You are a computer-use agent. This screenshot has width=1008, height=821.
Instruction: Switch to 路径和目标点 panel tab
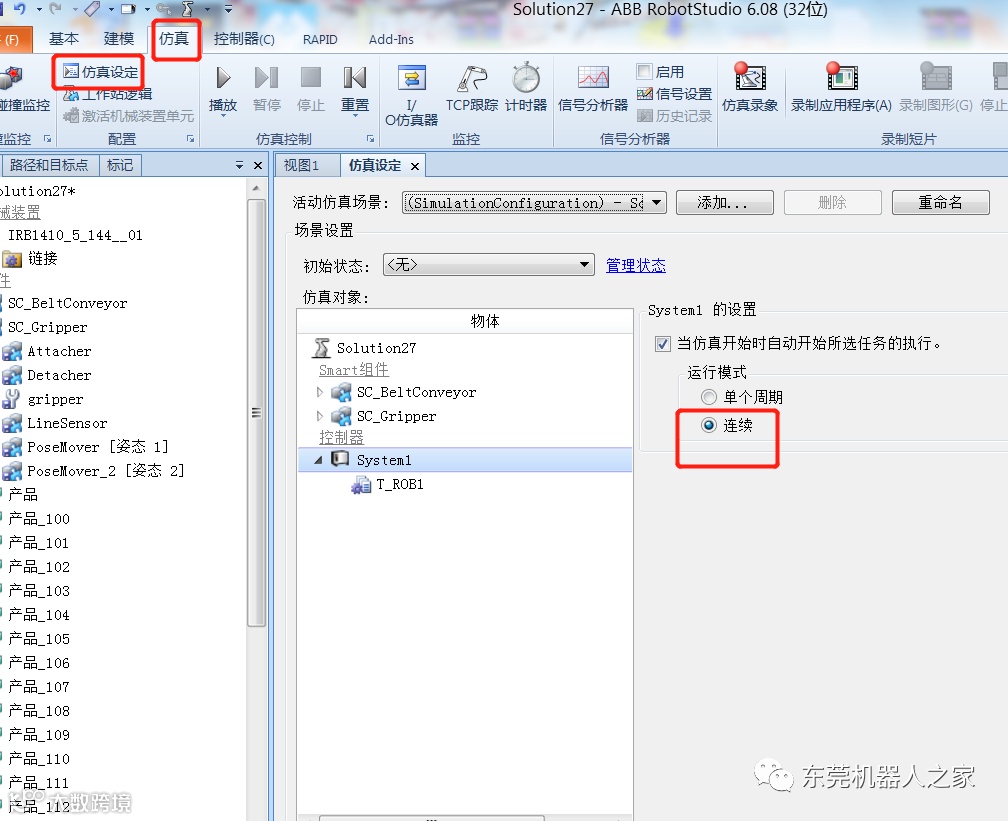pyautogui.click(x=49, y=165)
